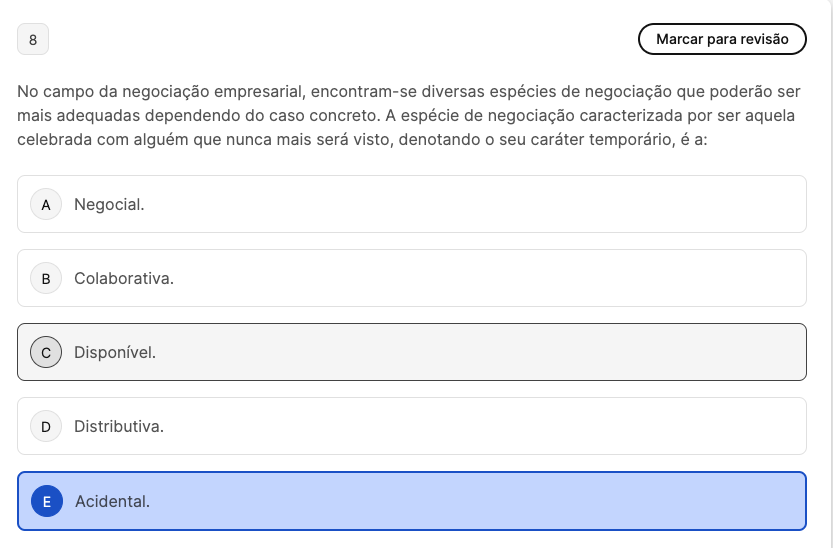Choose the 'Colaborativa.' answer text

click(124, 278)
